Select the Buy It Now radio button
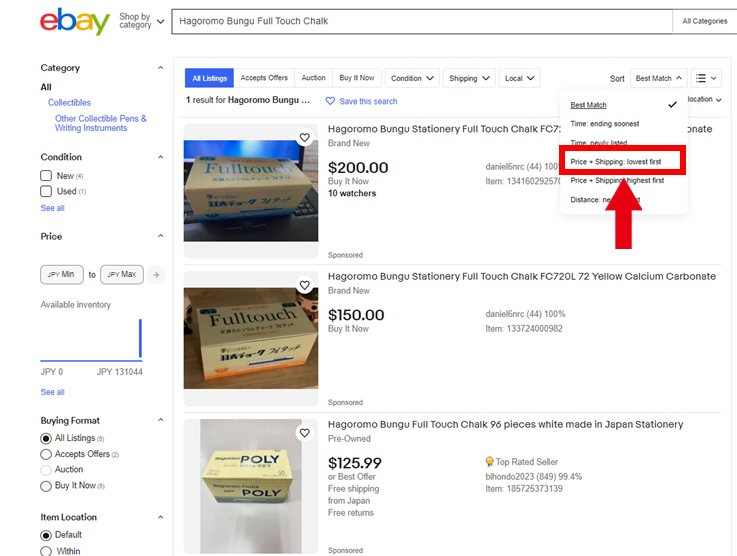This screenshot has width=737, height=556. [46, 486]
